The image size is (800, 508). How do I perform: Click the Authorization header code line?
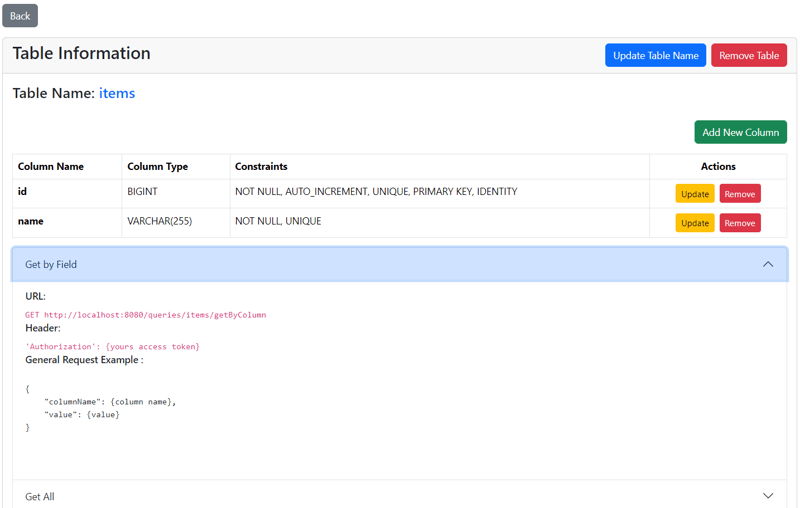[112, 347]
